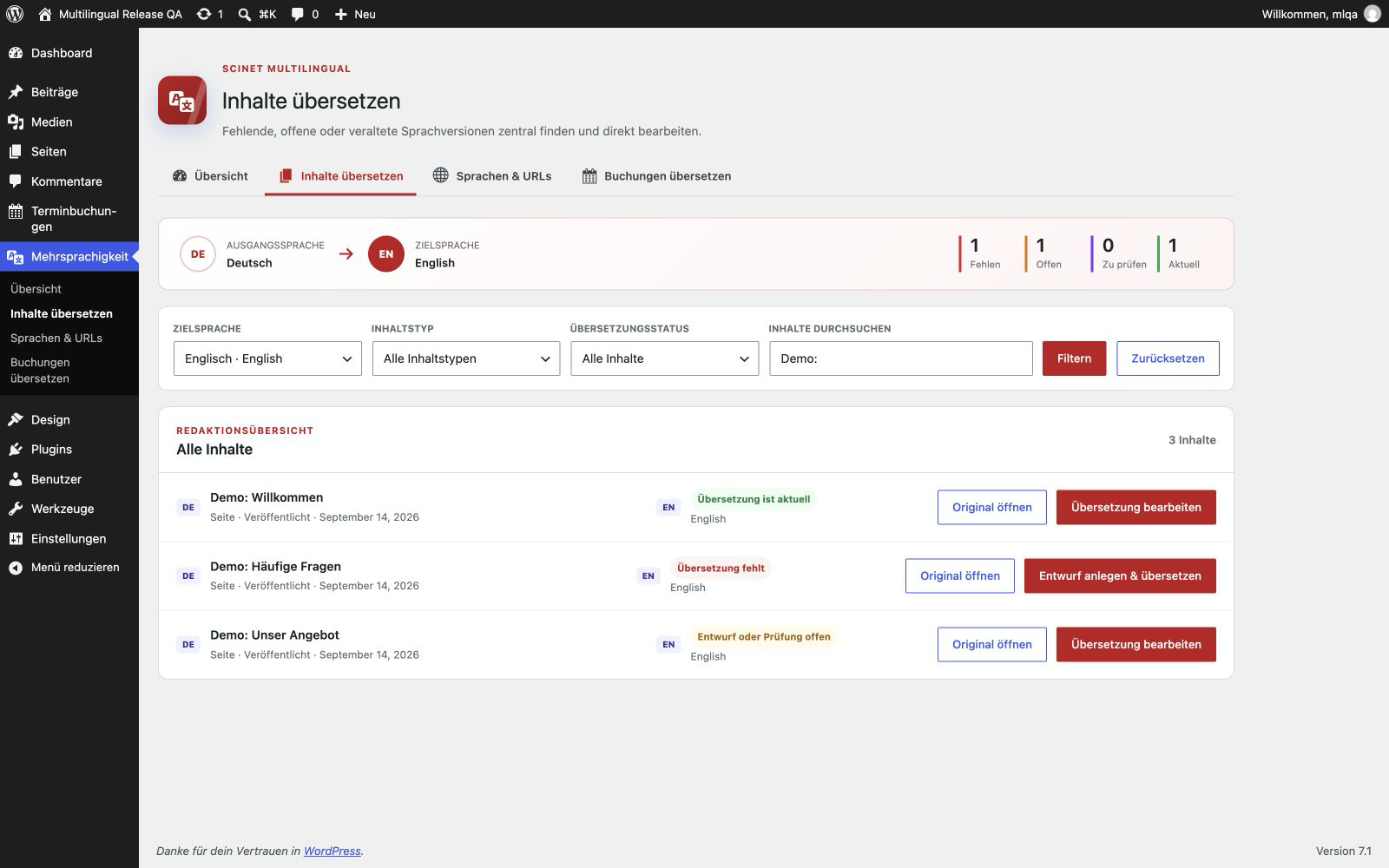Open the Multilingual Release QA site link
The image size is (1389, 868).
[x=110, y=14]
